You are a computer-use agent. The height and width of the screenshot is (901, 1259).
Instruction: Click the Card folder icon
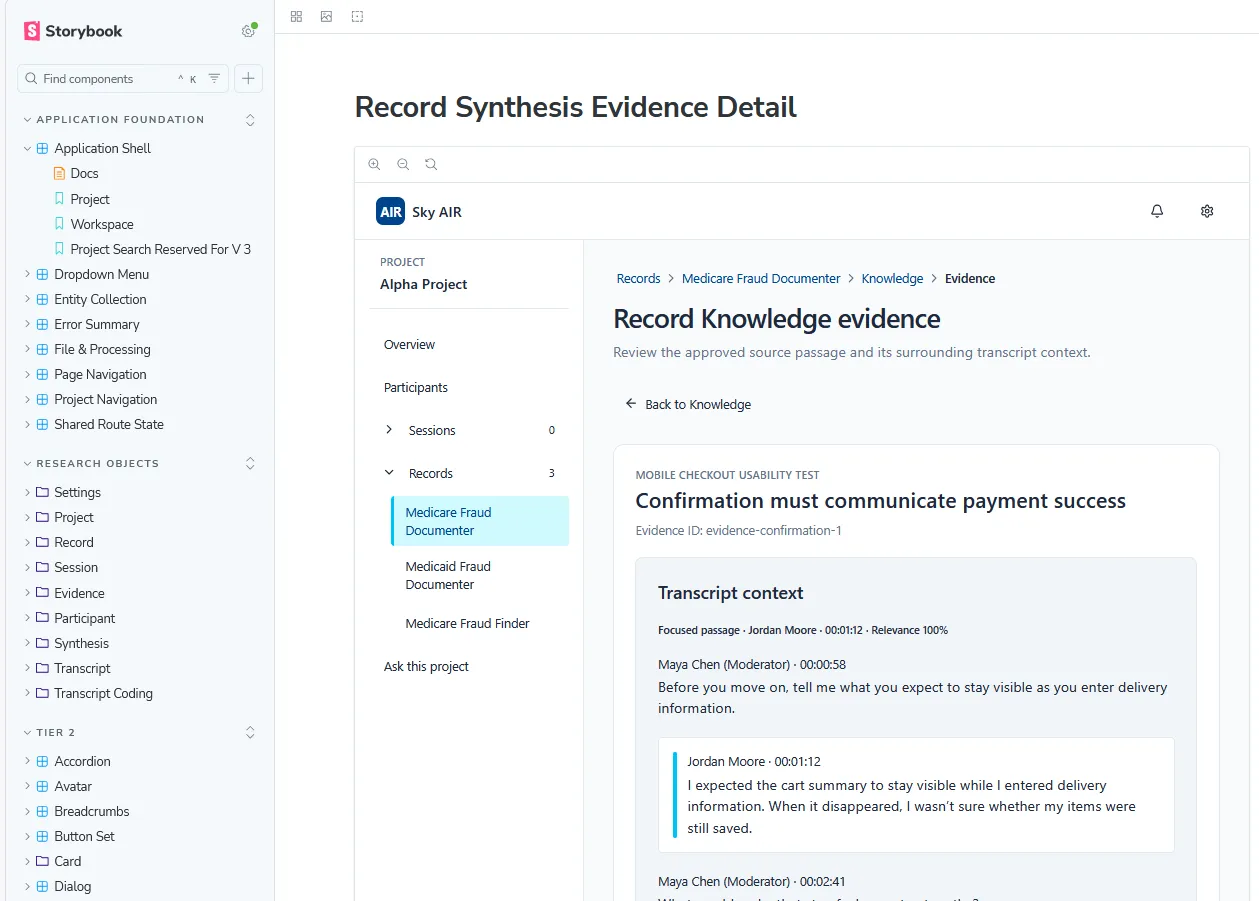pos(42,861)
